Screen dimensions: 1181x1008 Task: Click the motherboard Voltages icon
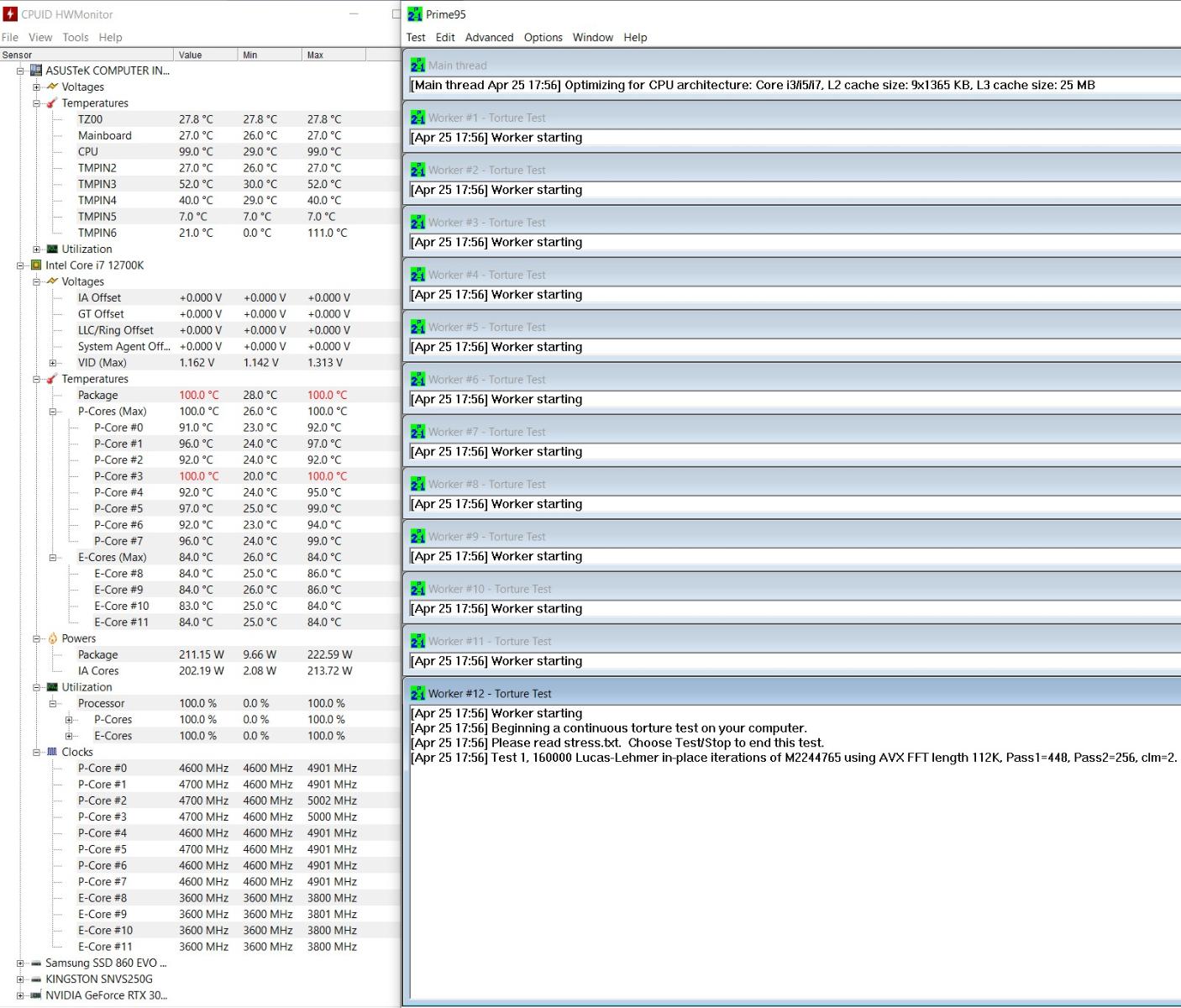pyautogui.click(x=52, y=87)
